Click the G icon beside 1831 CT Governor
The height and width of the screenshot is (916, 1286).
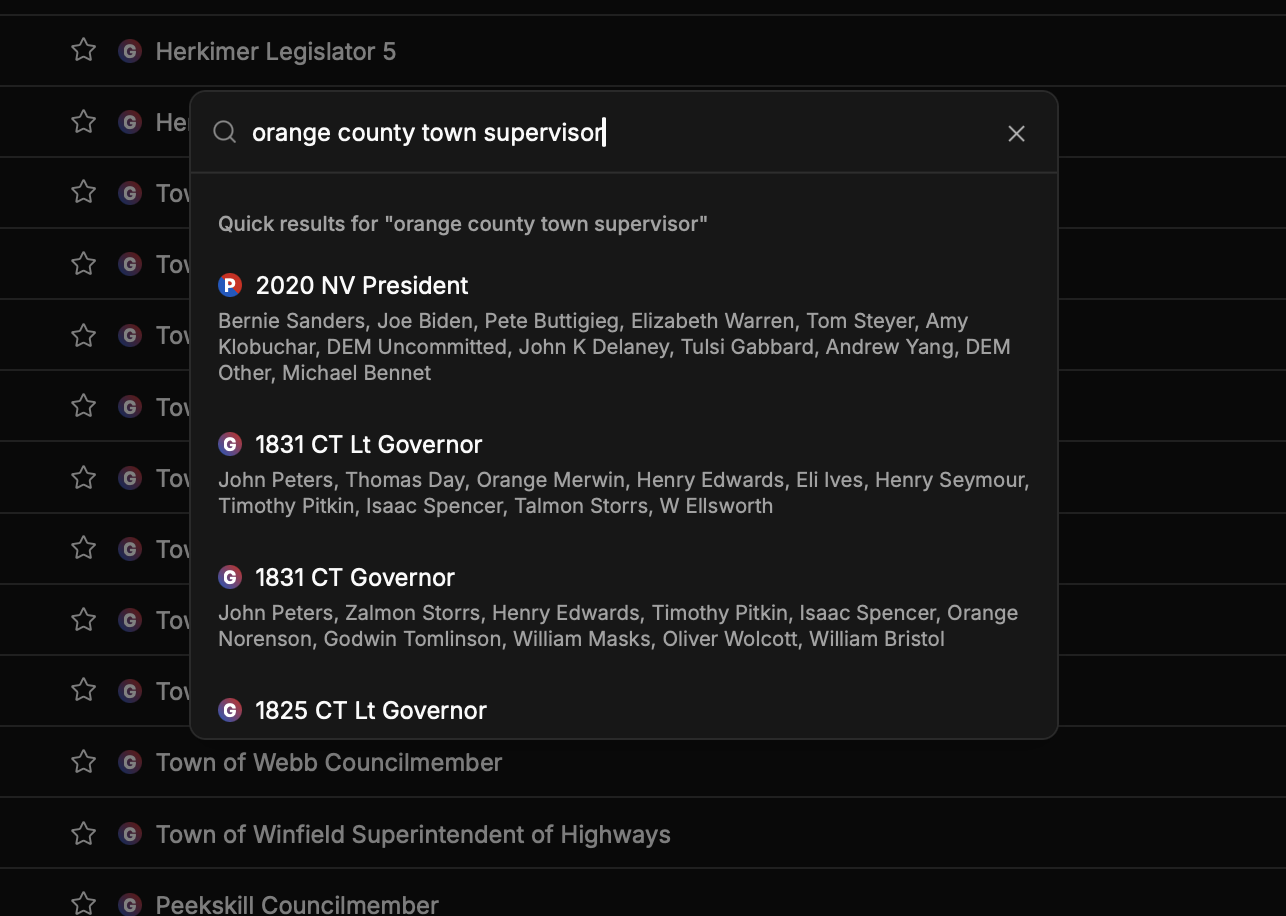230,578
